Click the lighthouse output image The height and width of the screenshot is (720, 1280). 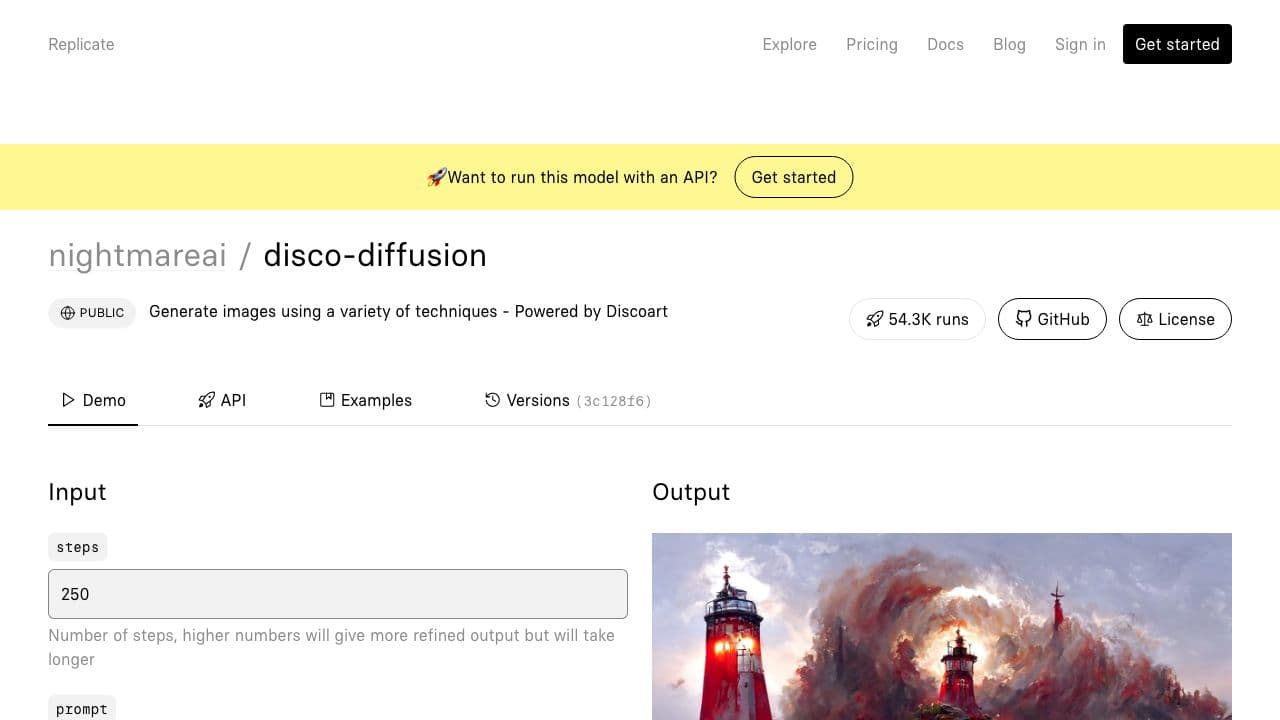coord(942,626)
